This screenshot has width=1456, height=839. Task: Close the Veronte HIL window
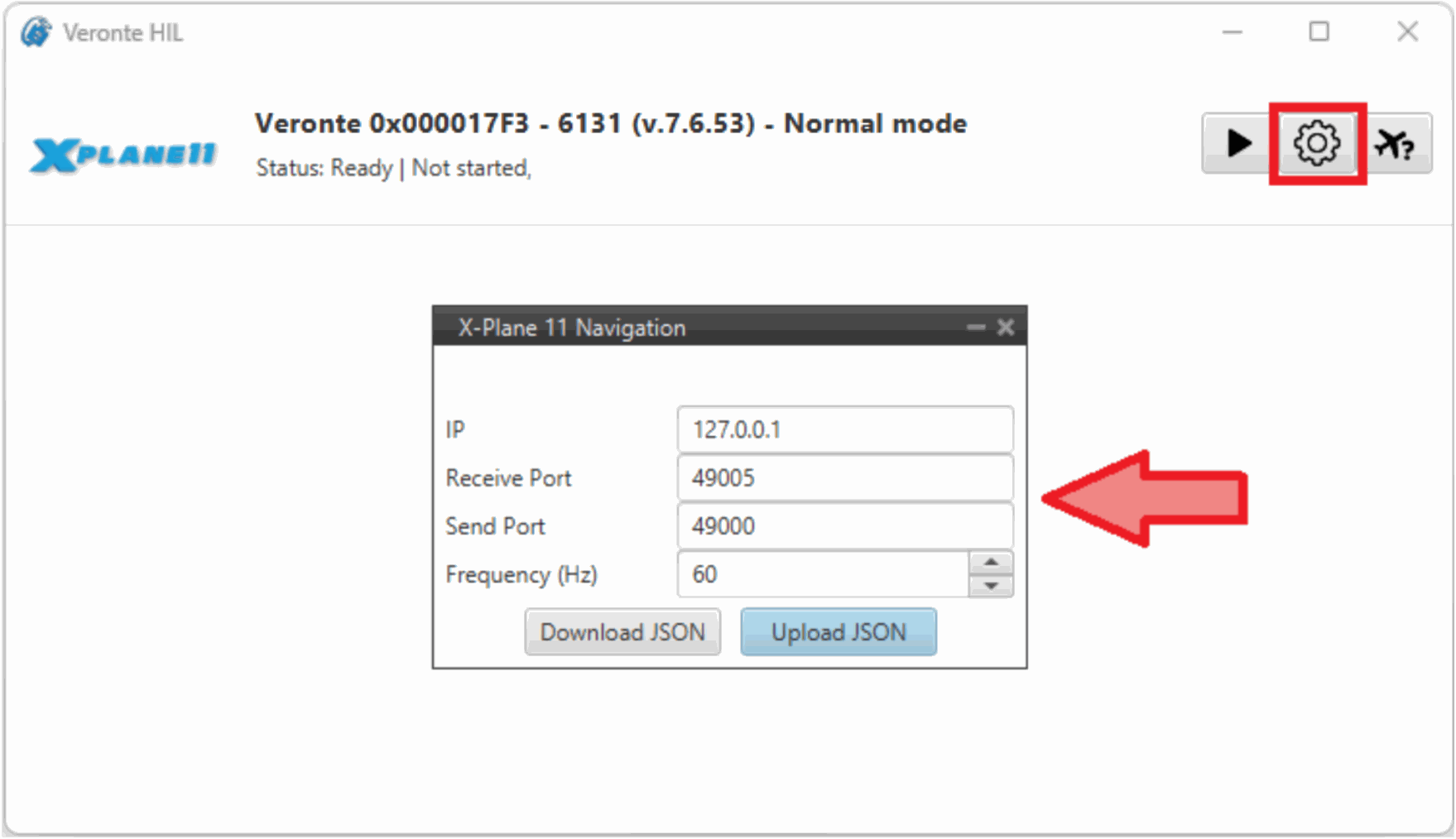pyautogui.click(x=1407, y=32)
